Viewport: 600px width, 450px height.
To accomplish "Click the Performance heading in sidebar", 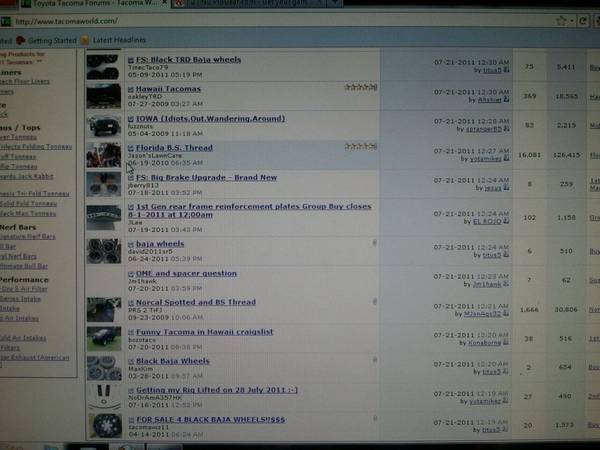I will point(24,280).
